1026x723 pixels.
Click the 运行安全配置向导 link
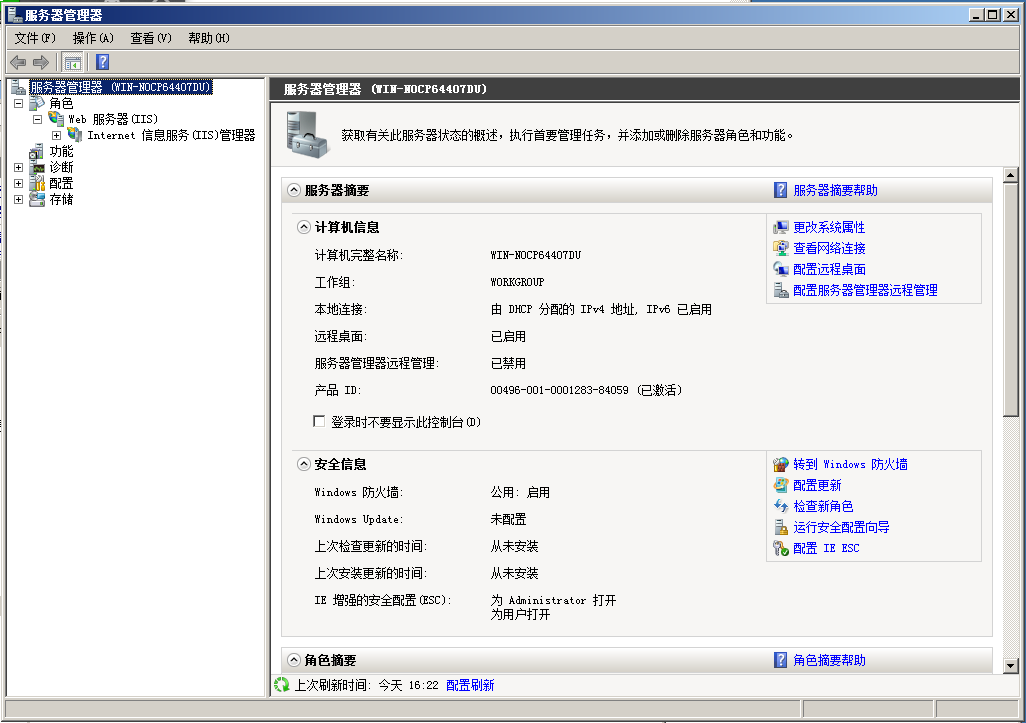pos(841,527)
